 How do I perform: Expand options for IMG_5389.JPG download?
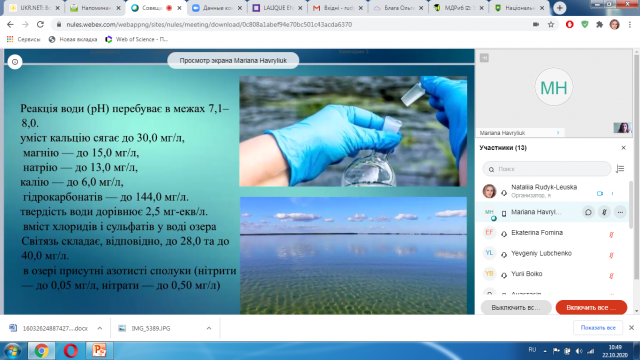[209, 328]
